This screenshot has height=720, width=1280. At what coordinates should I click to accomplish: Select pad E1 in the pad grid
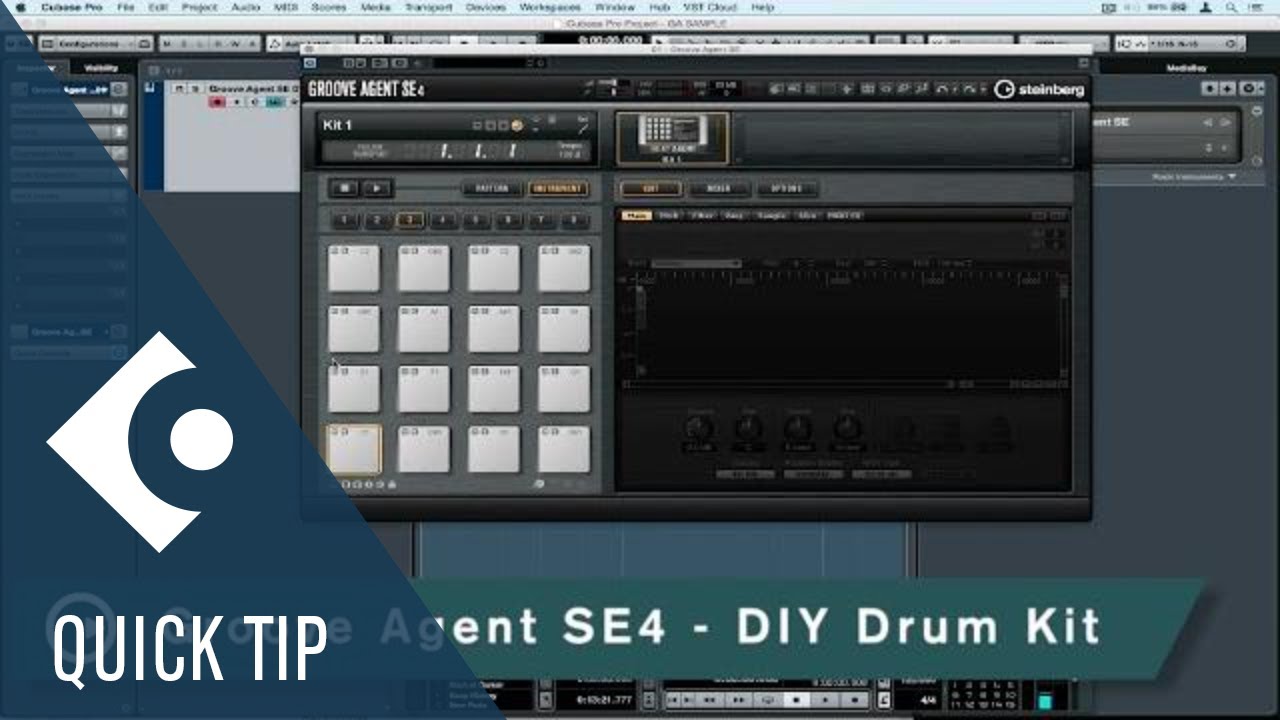(x=354, y=389)
